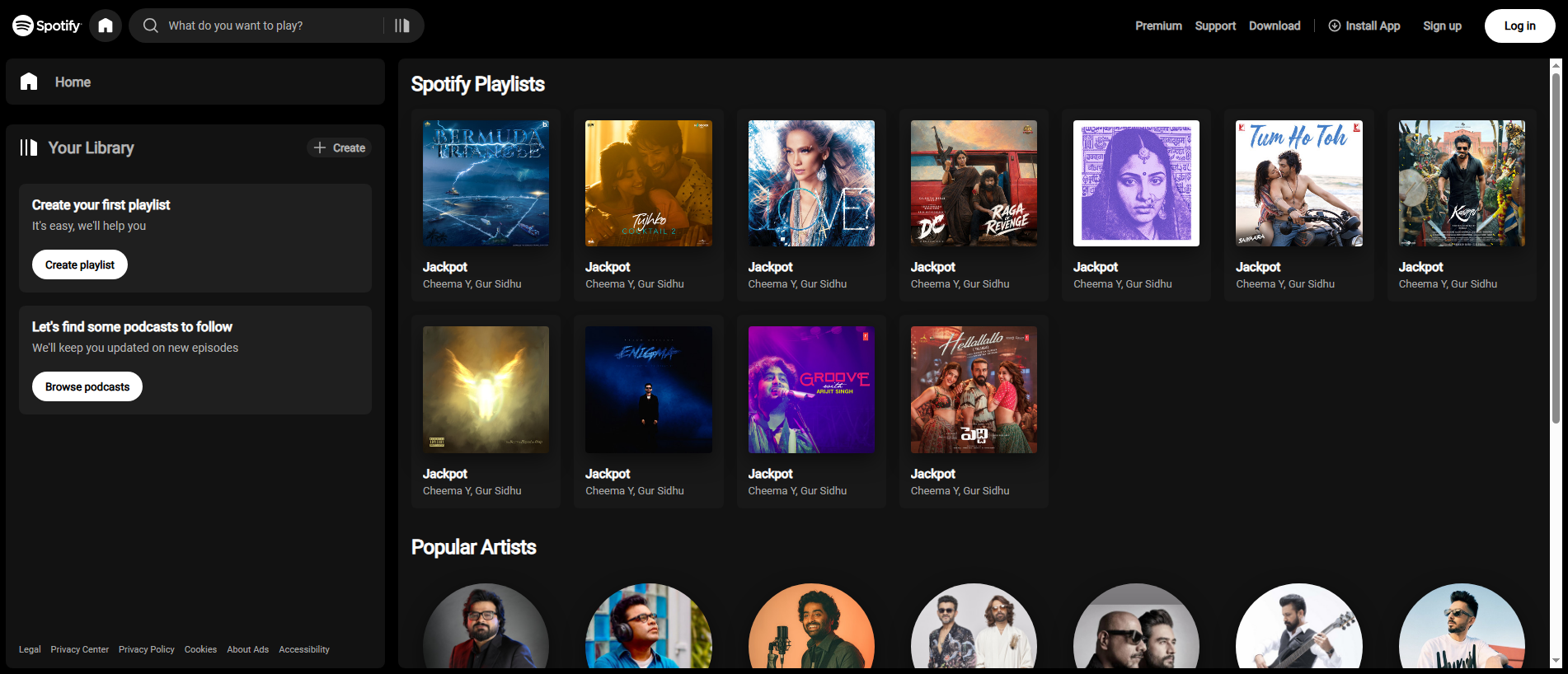This screenshot has width=1568, height=674.
Task: Open the purple woman portrait cover playlist
Action: 1136,183
